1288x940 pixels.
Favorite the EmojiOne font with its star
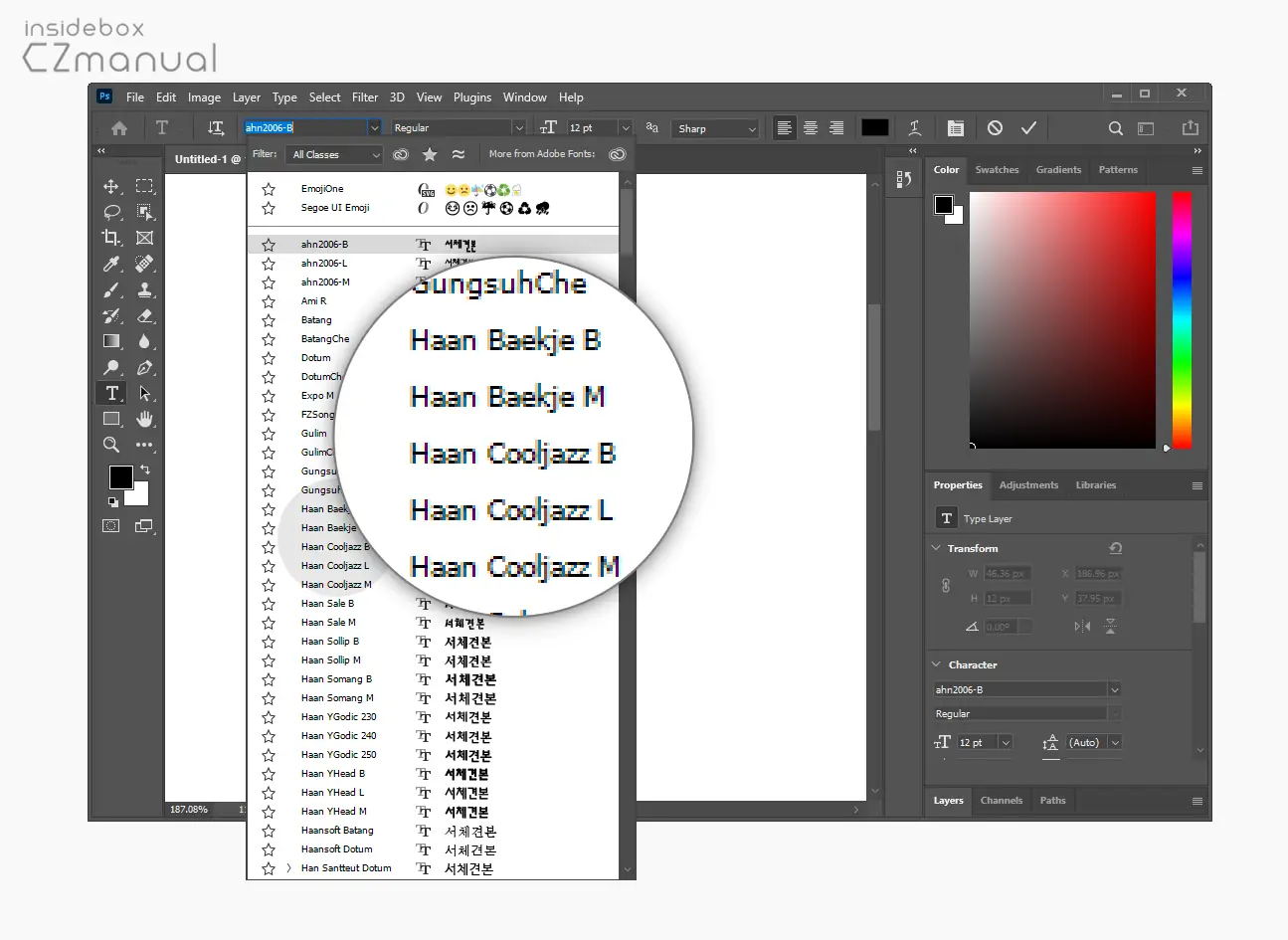(x=269, y=189)
